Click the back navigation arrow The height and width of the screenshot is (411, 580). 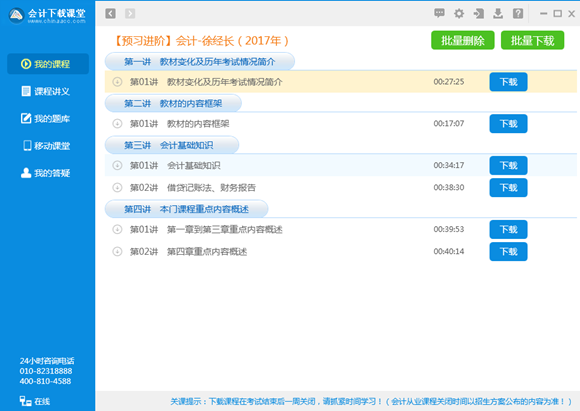tap(110, 14)
